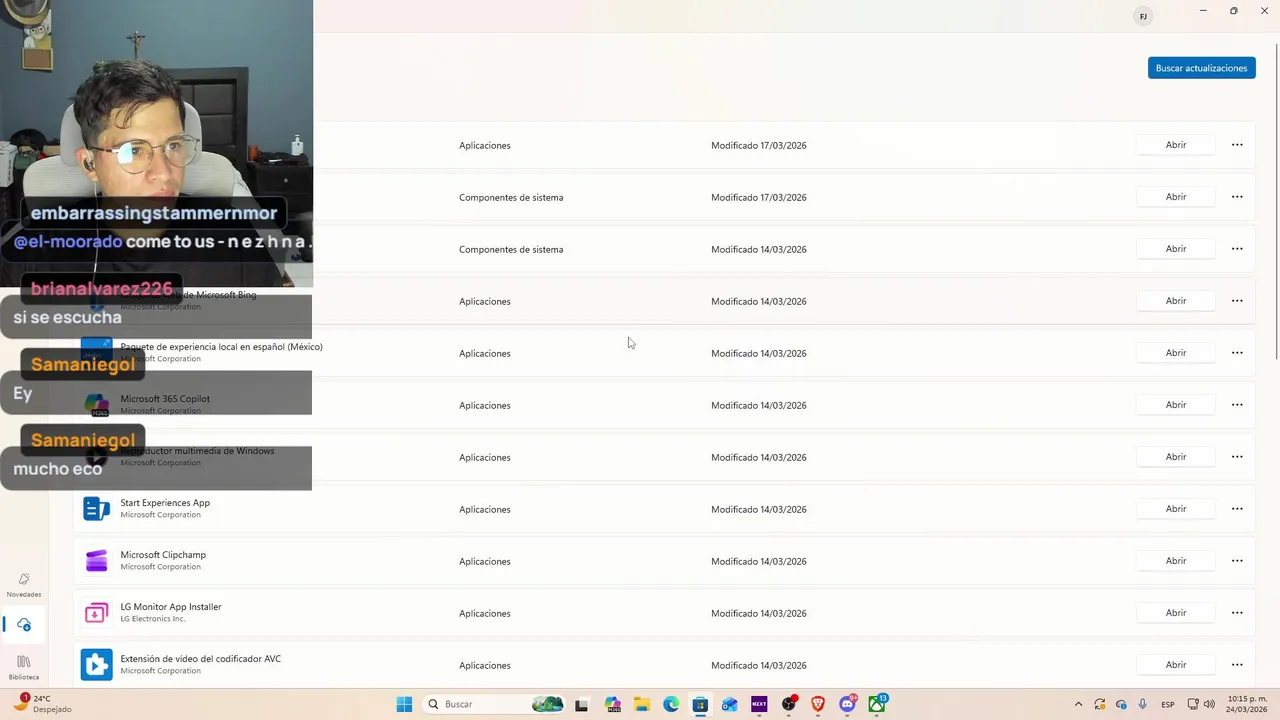Click the microphone tray icon

click(1142, 704)
